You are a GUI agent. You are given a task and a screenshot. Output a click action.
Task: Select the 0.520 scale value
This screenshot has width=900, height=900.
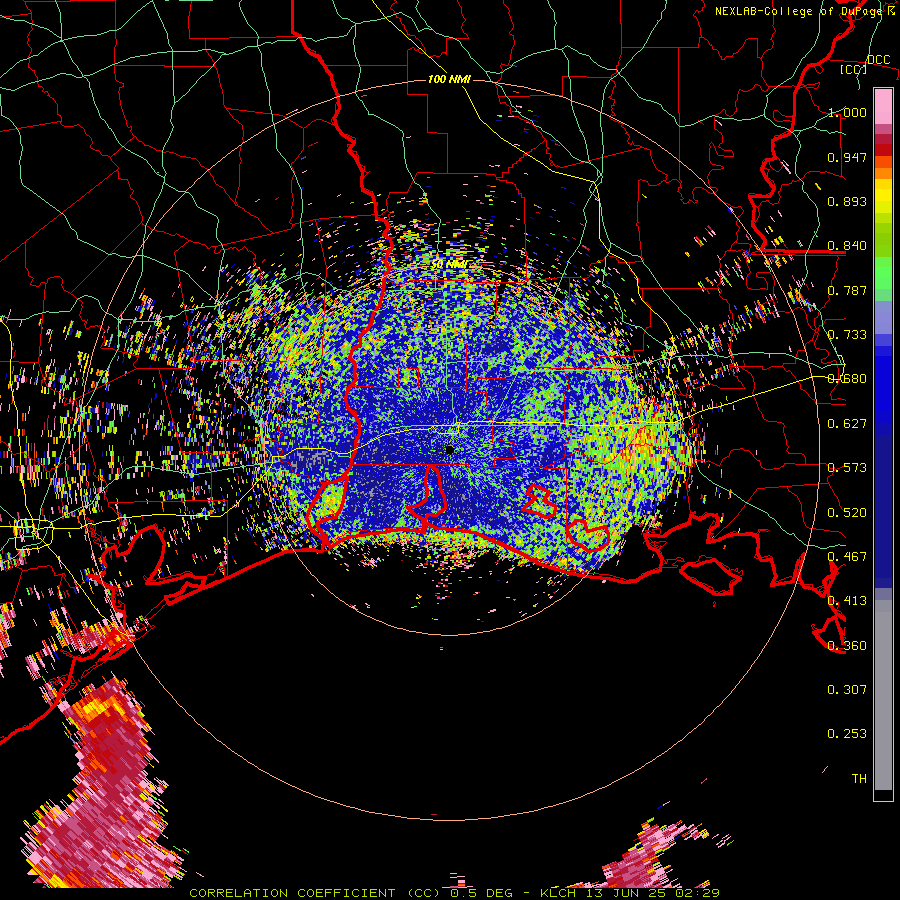(x=847, y=513)
